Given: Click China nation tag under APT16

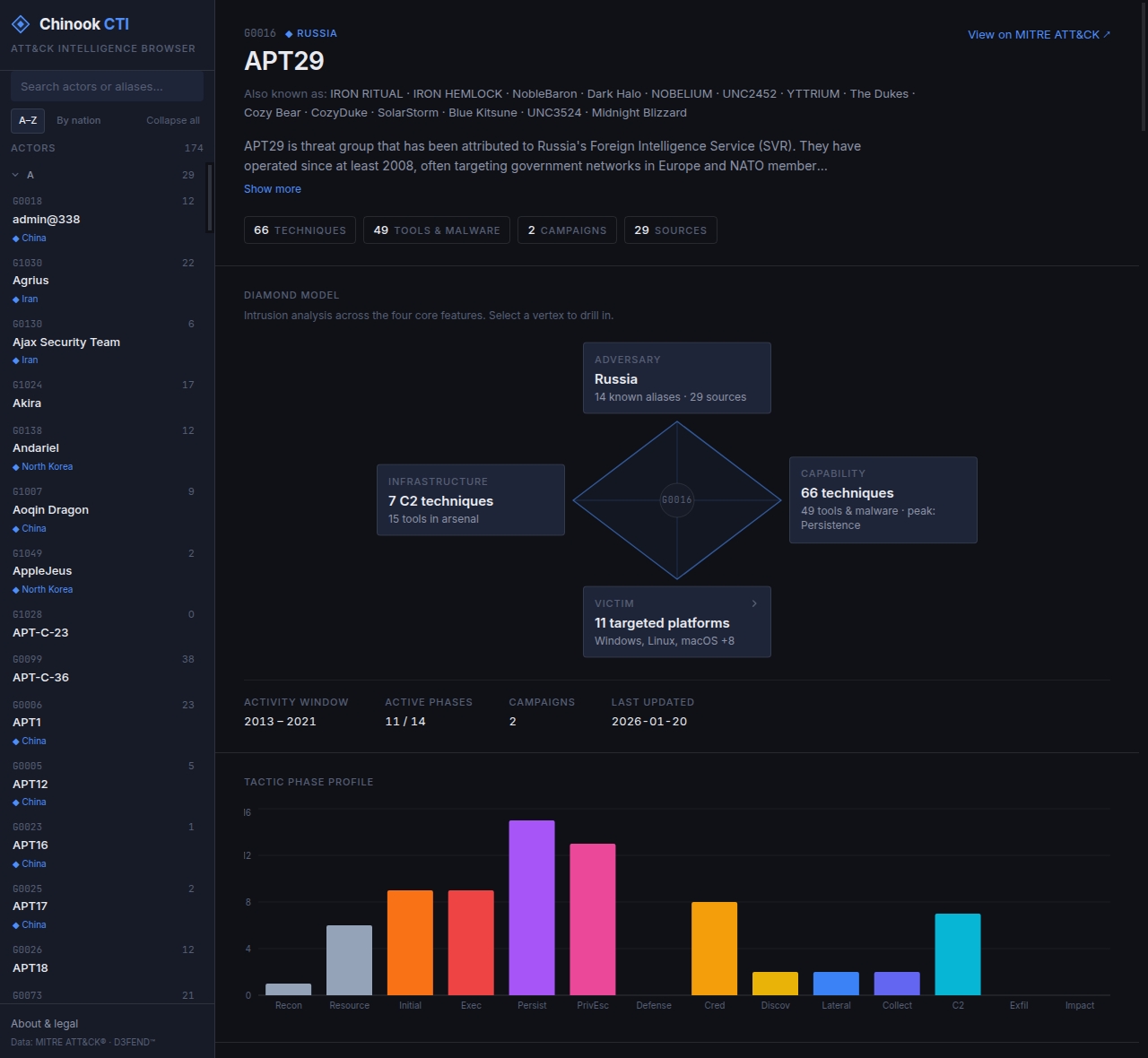Looking at the screenshot, I should 30,864.
